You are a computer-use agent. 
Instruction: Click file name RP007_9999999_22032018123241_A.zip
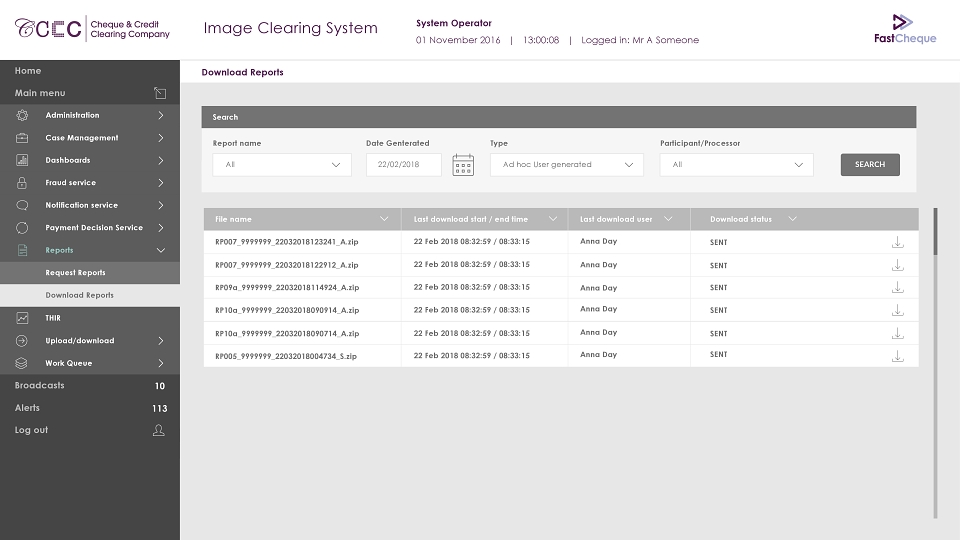tap(287, 242)
